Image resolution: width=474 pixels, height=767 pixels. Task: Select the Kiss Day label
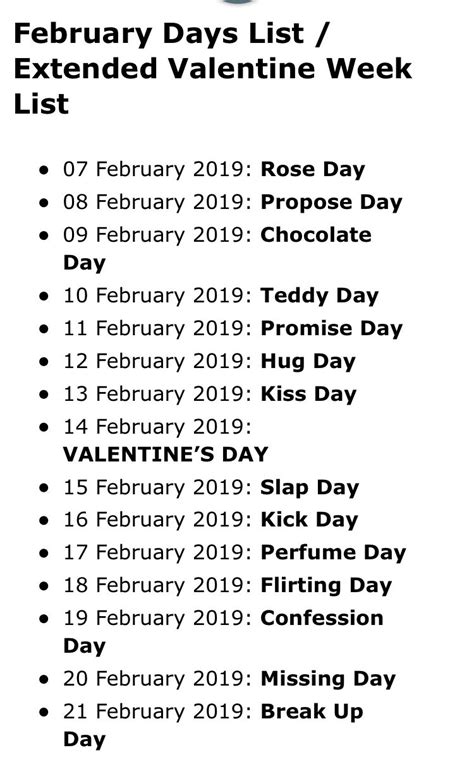(x=308, y=394)
